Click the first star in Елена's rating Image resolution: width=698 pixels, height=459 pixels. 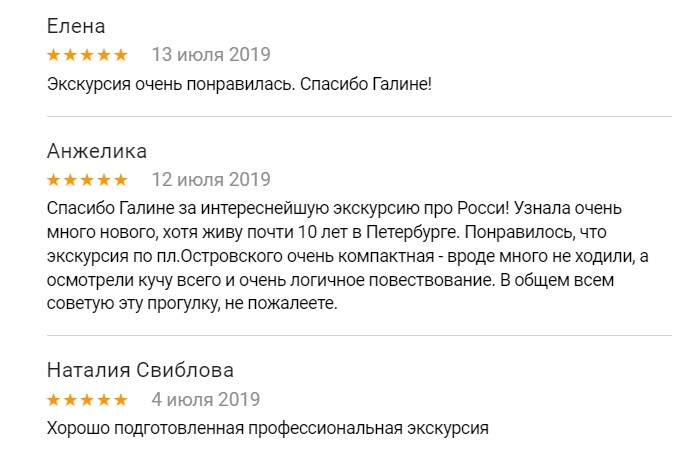click(54, 54)
